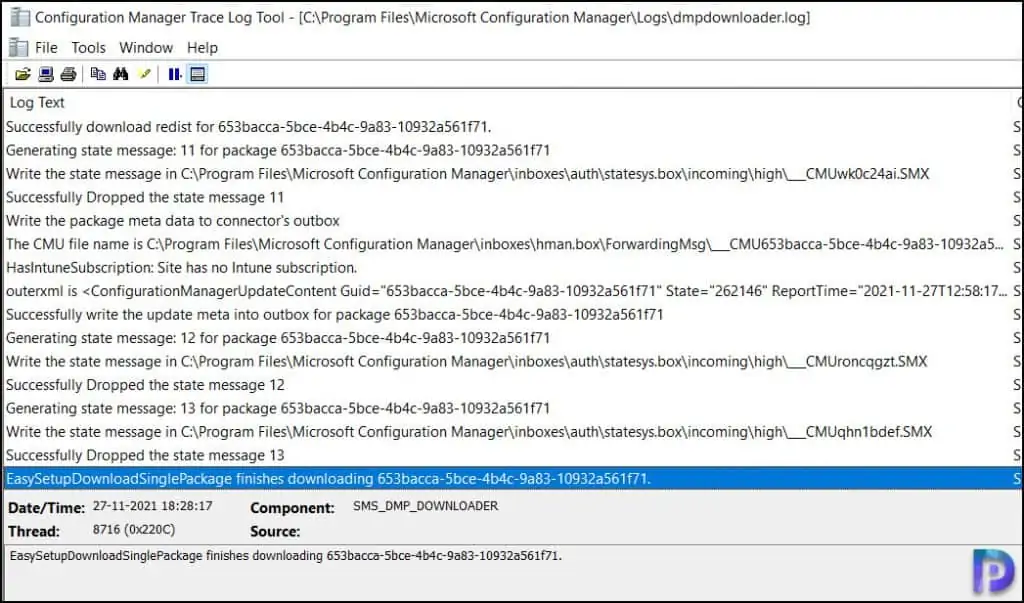Click the Print toolbar icon
Screen dimensions: 1024x603
pyautogui.click(x=69, y=74)
